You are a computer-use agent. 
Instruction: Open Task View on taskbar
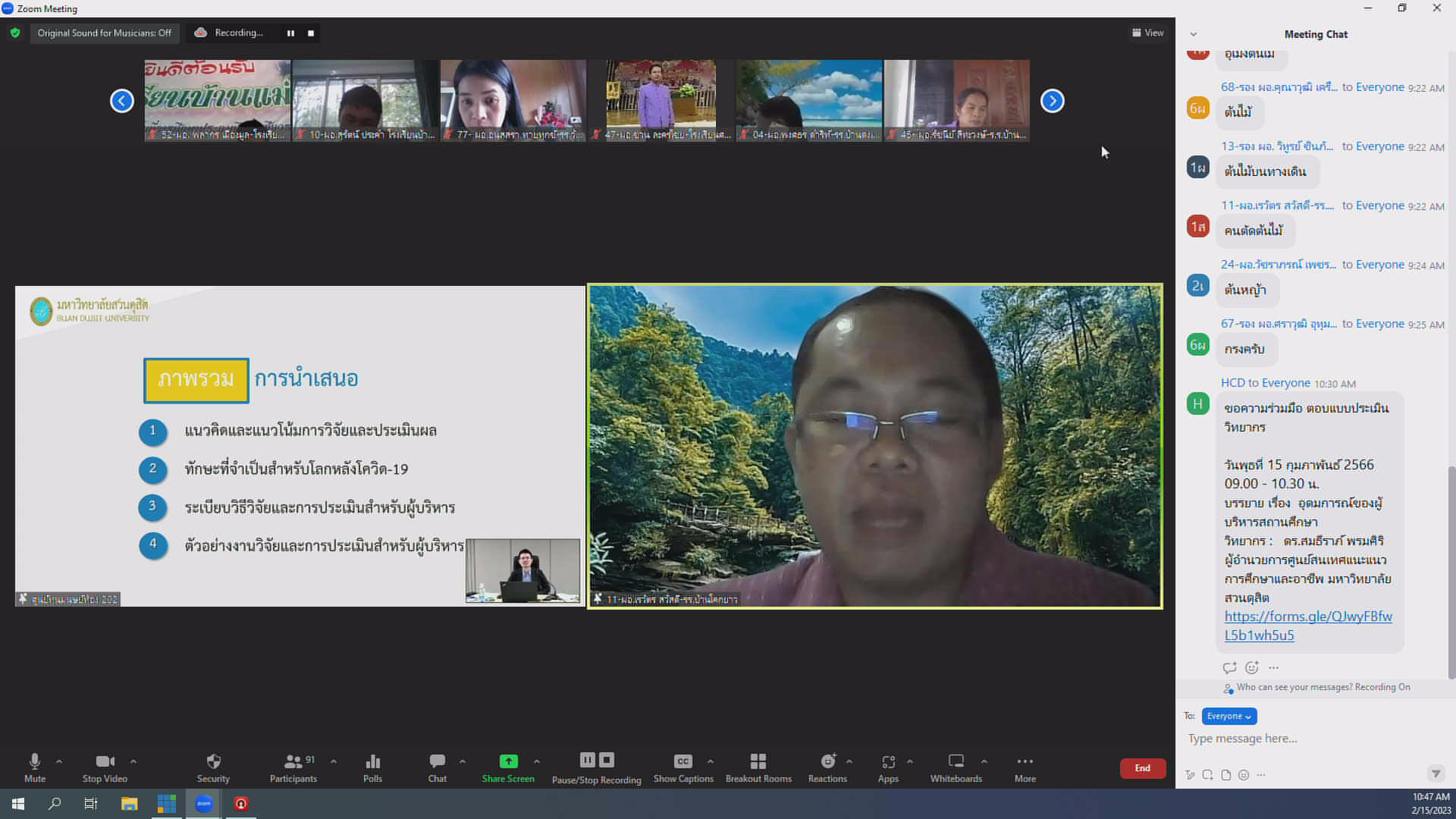click(x=91, y=804)
